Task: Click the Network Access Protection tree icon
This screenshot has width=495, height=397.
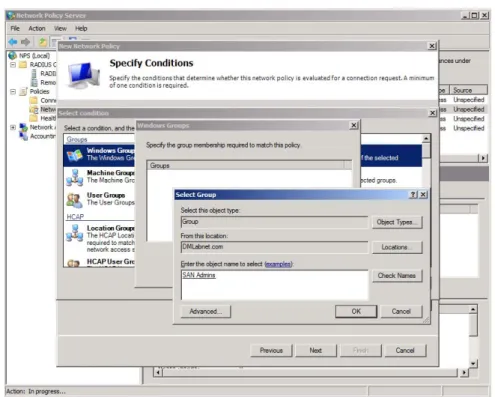Action: tap(23, 127)
